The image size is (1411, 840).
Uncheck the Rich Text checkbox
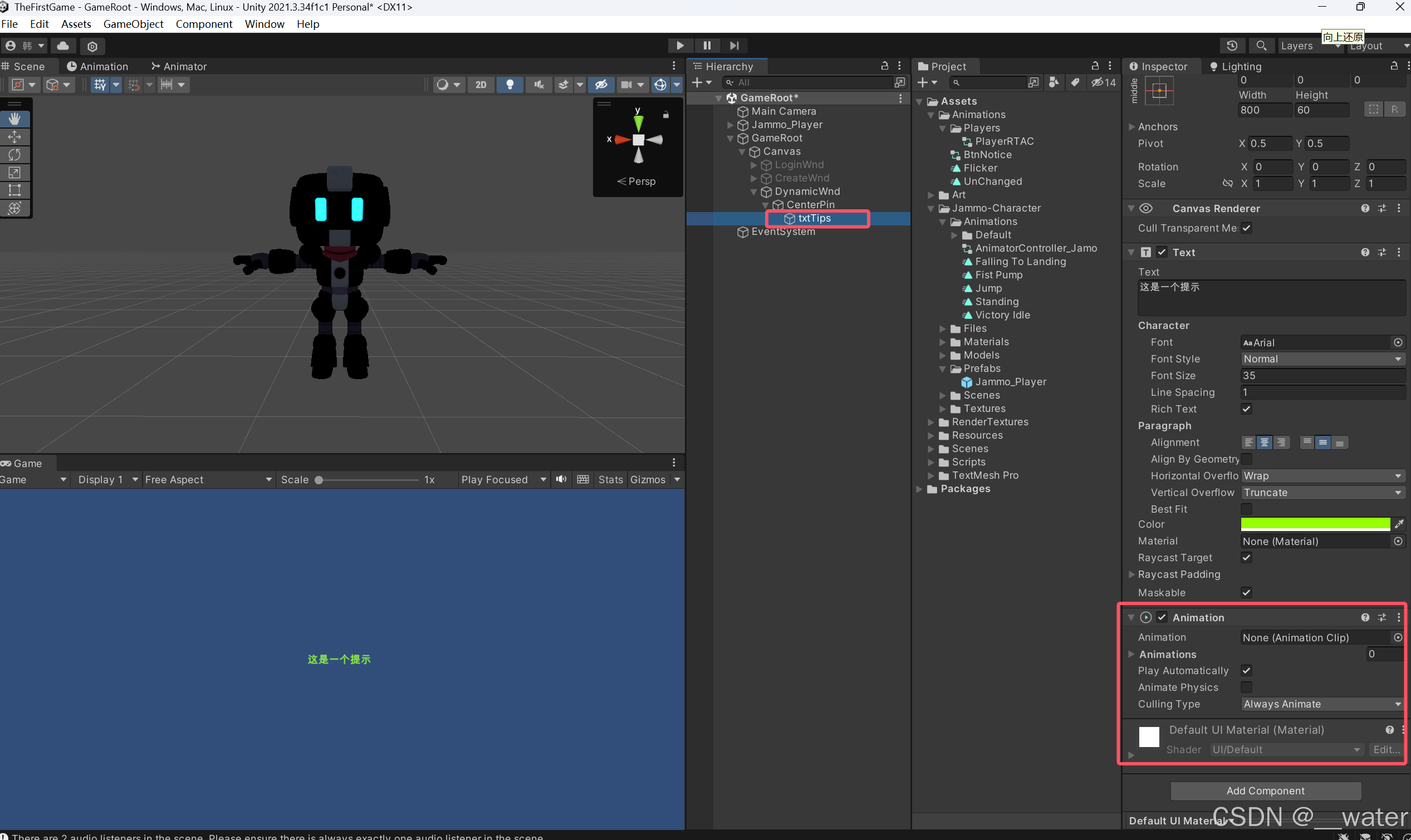pyautogui.click(x=1246, y=409)
